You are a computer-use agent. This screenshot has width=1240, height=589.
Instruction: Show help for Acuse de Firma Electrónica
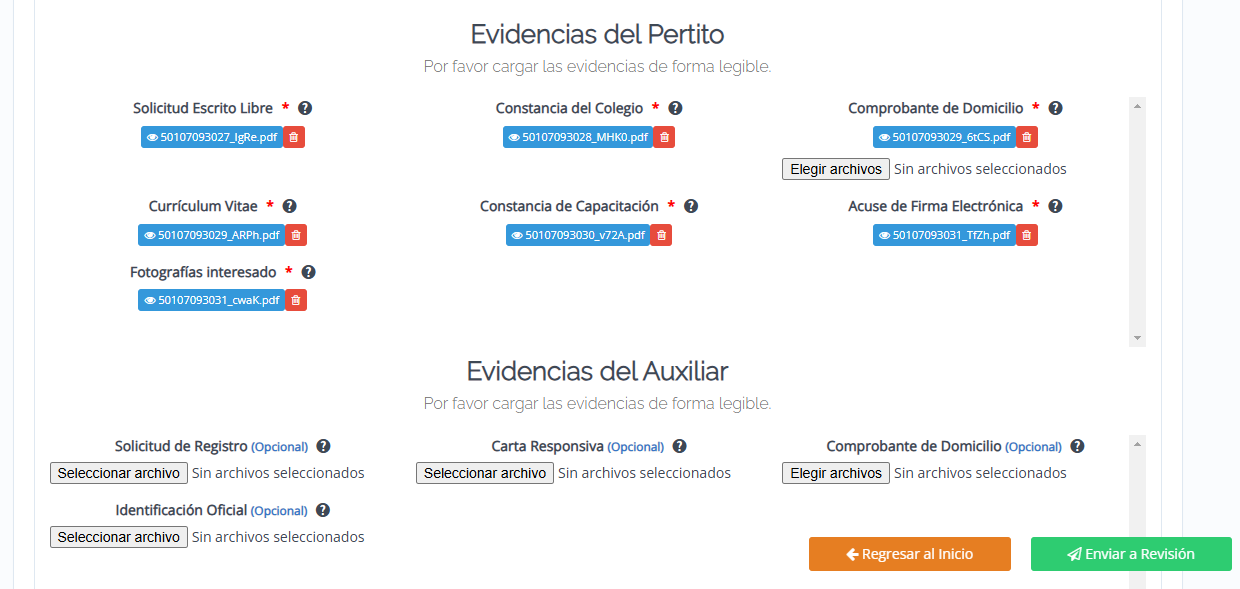(1055, 206)
